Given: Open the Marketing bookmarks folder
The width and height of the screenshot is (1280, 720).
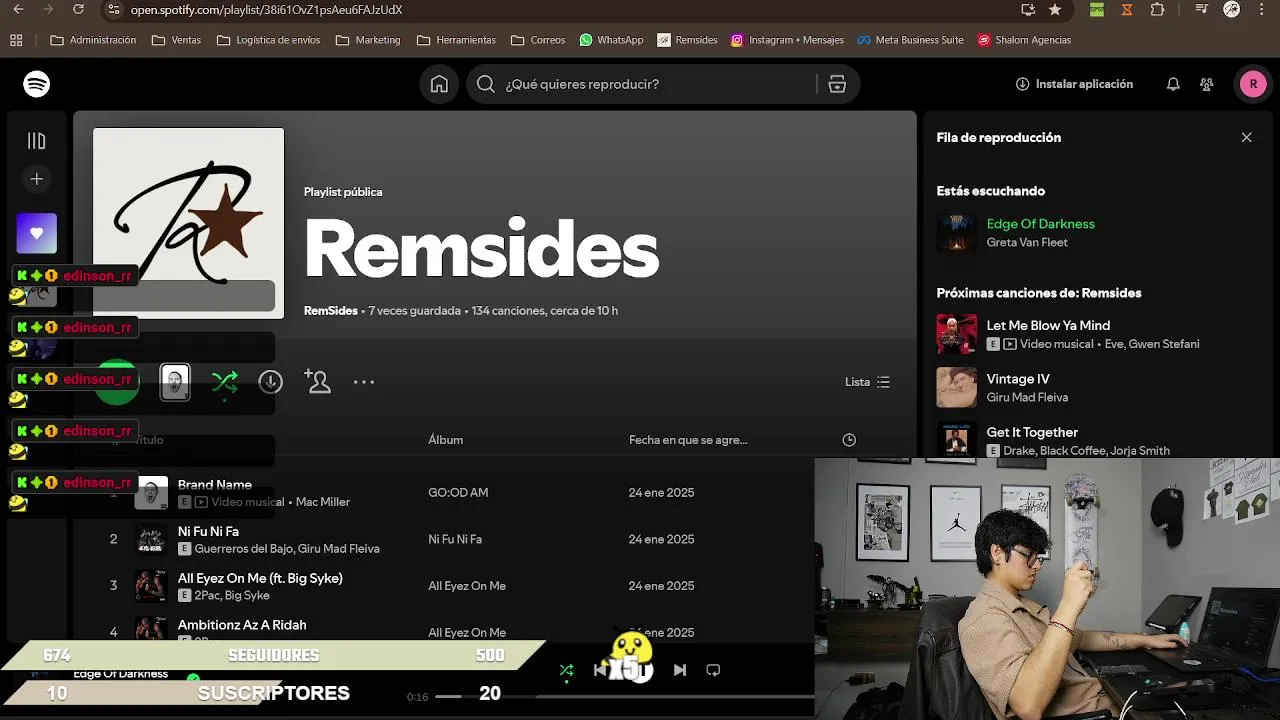Looking at the screenshot, I should [x=368, y=40].
